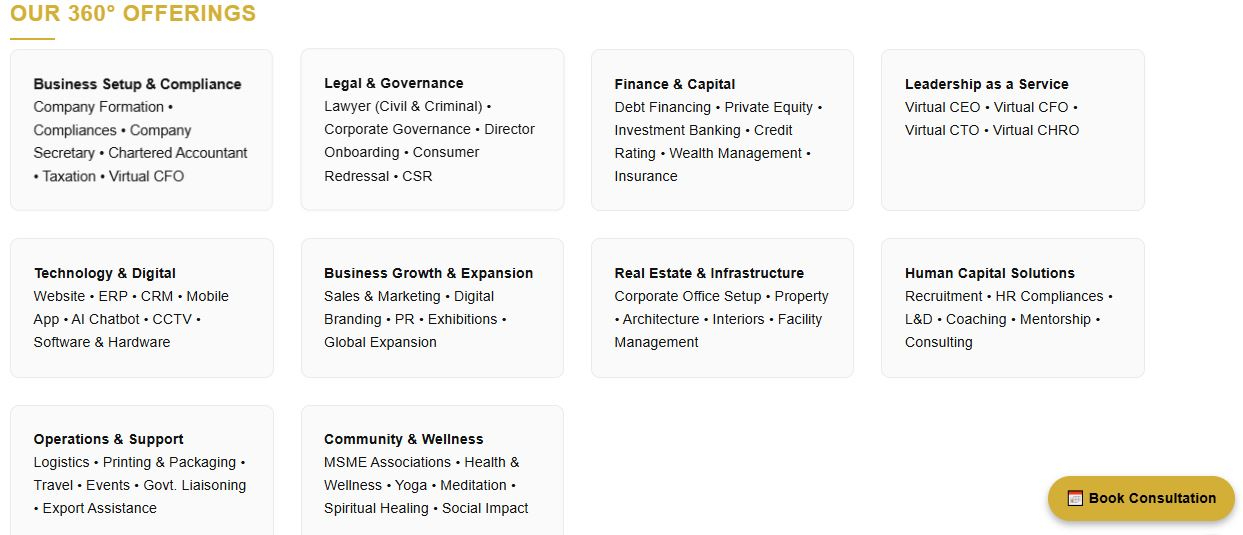Click the Business Setup & Compliance title
1243x535 pixels.
click(137, 84)
